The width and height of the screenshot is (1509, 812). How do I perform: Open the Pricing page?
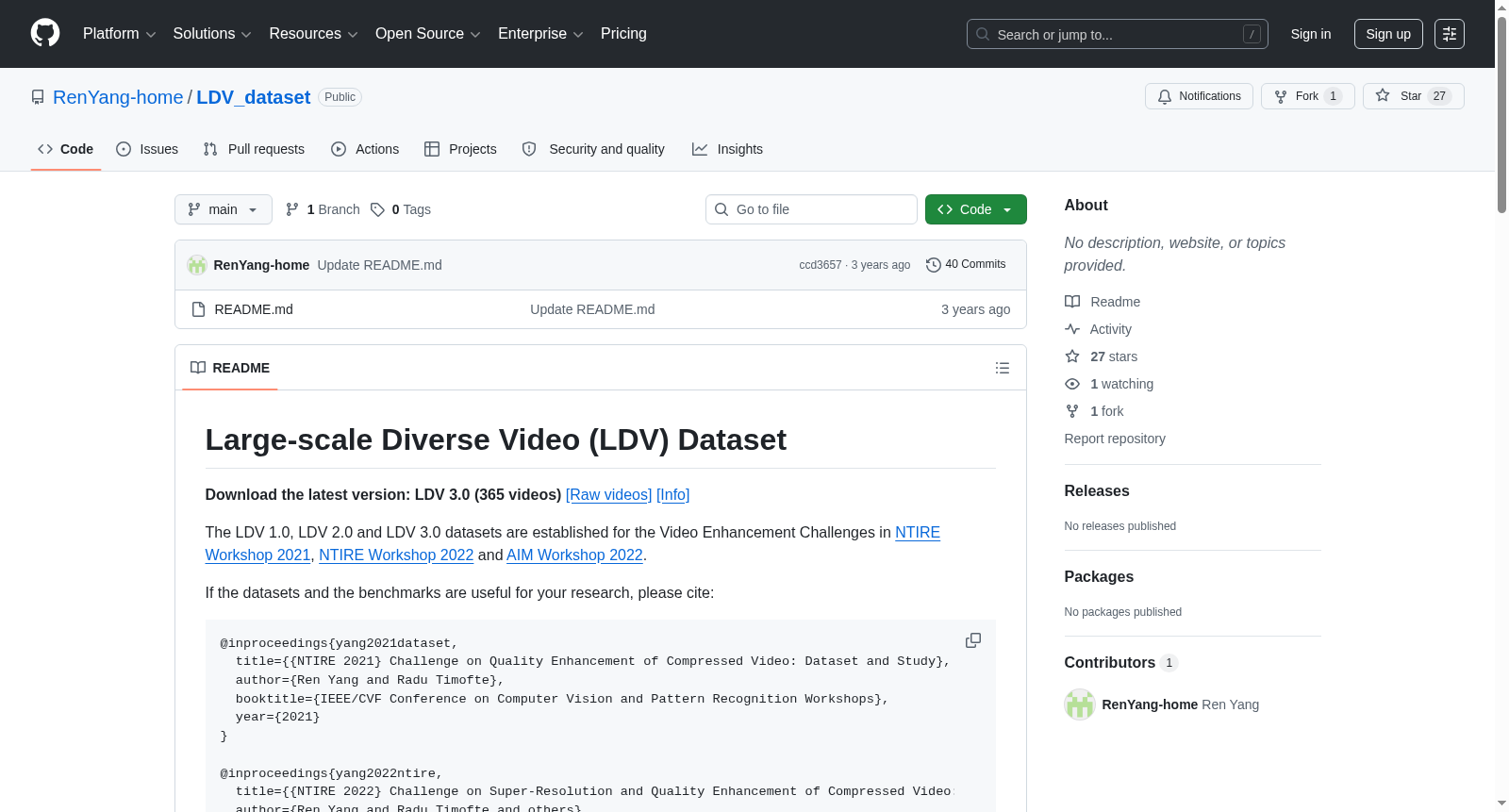(623, 34)
